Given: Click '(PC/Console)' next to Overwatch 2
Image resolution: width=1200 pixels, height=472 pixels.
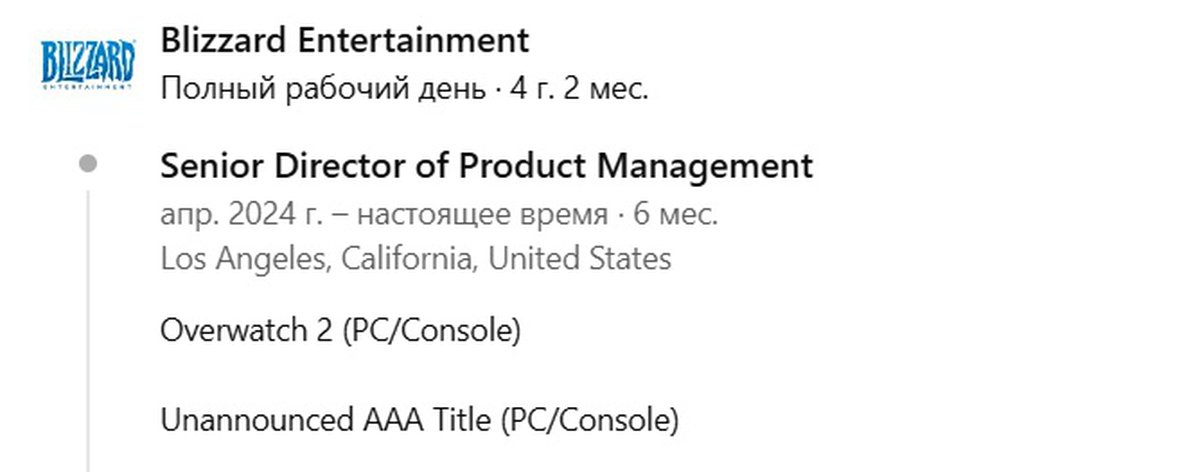Looking at the screenshot, I should coord(431,330).
